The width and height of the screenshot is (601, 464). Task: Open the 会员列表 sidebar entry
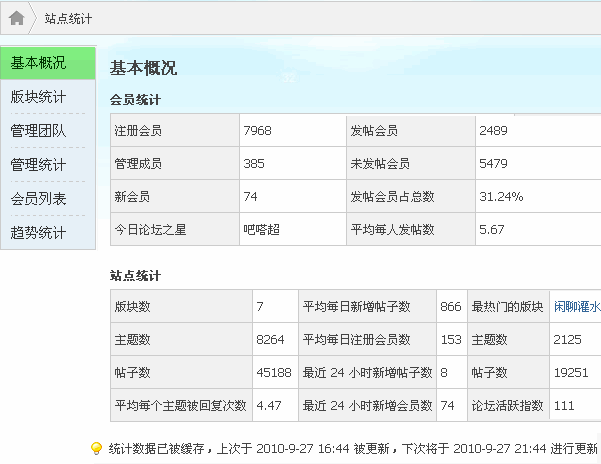(38, 199)
